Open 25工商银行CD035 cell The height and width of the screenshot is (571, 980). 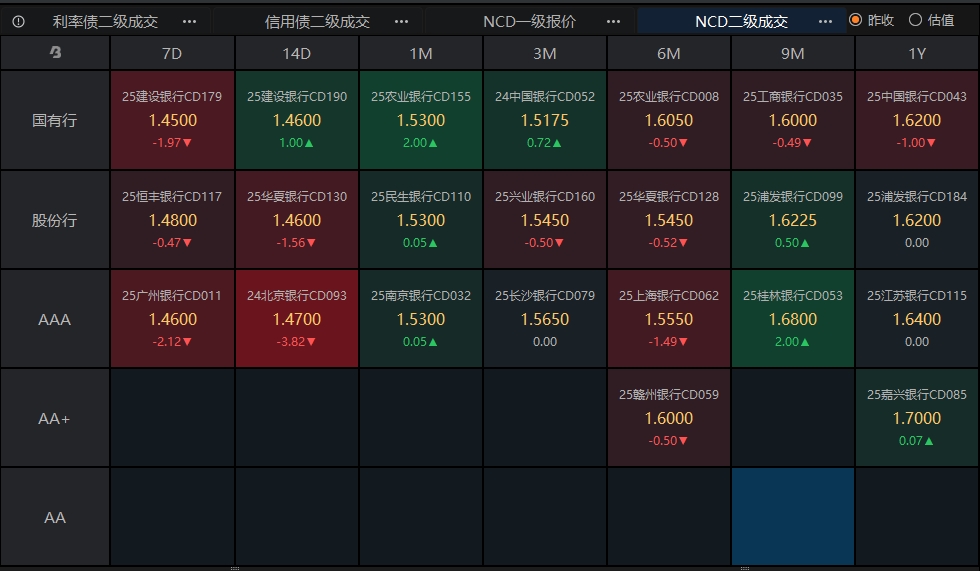point(792,120)
